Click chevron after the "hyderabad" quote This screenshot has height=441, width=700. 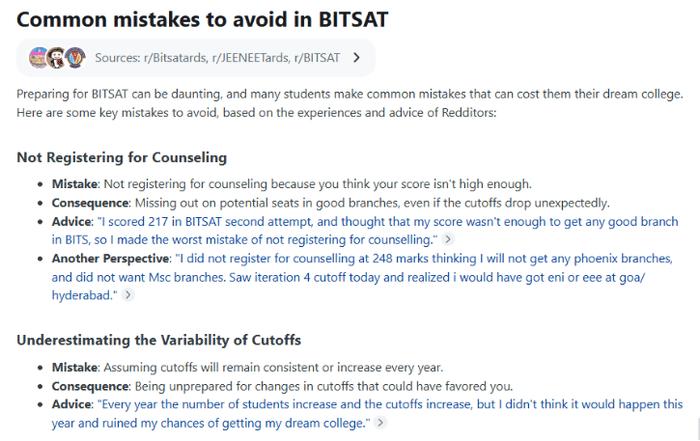128,295
